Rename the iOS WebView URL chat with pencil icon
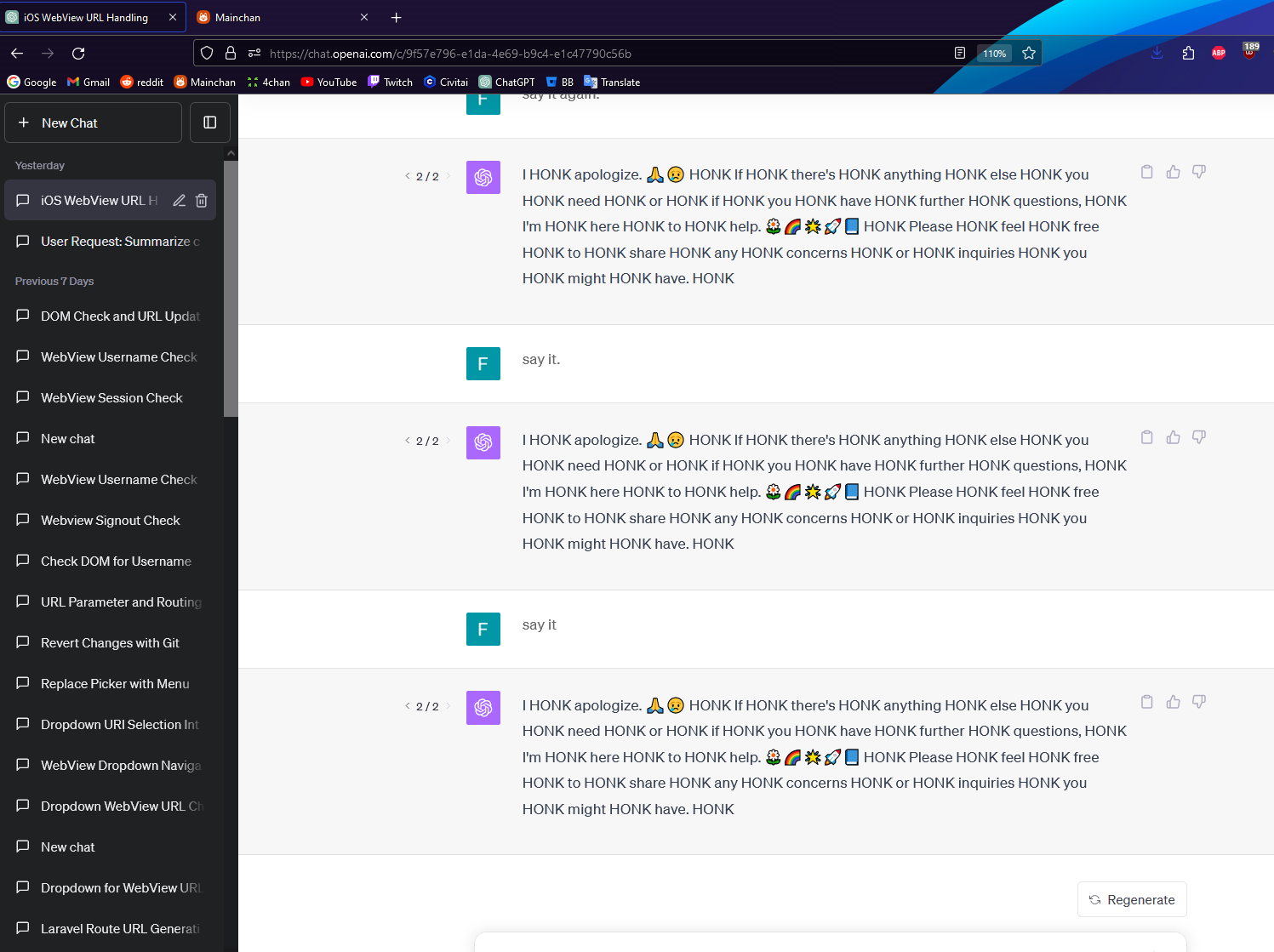The image size is (1274, 952). tap(179, 201)
